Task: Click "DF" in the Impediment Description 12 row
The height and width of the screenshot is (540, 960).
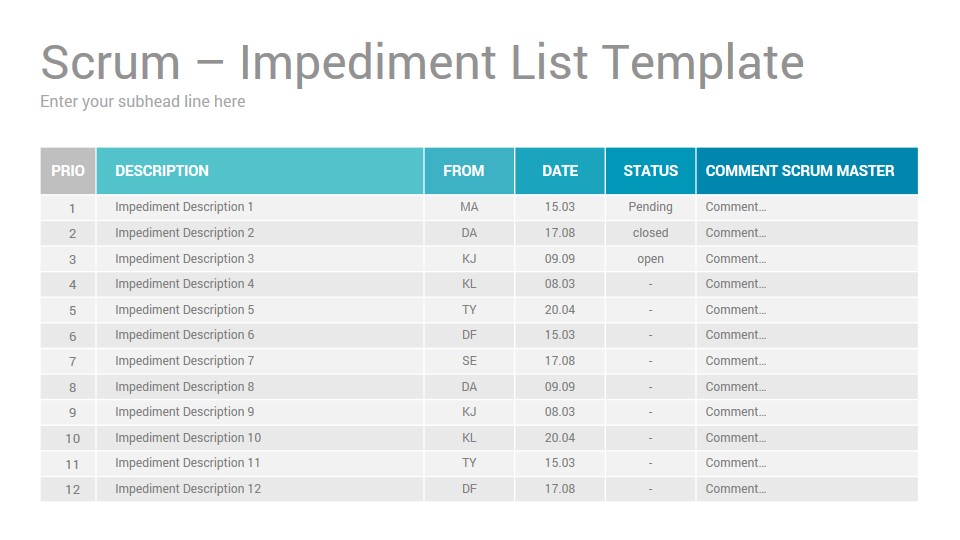Action: click(x=469, y=489)
